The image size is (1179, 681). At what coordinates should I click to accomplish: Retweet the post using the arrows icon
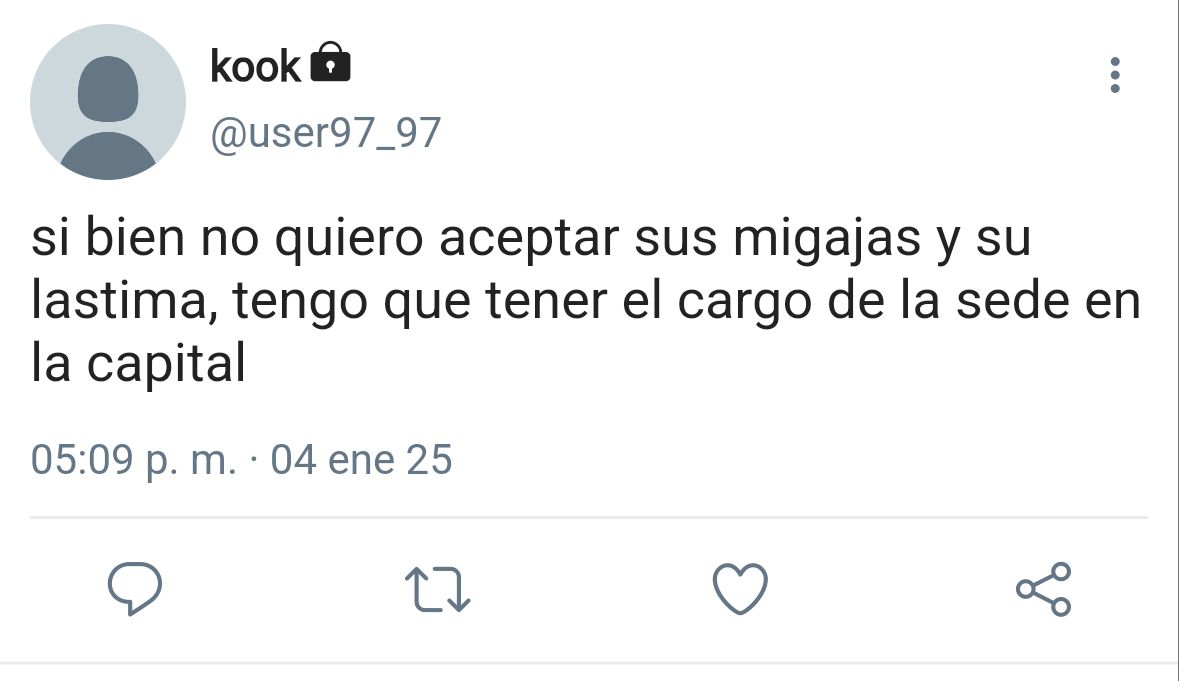point(438,589)
